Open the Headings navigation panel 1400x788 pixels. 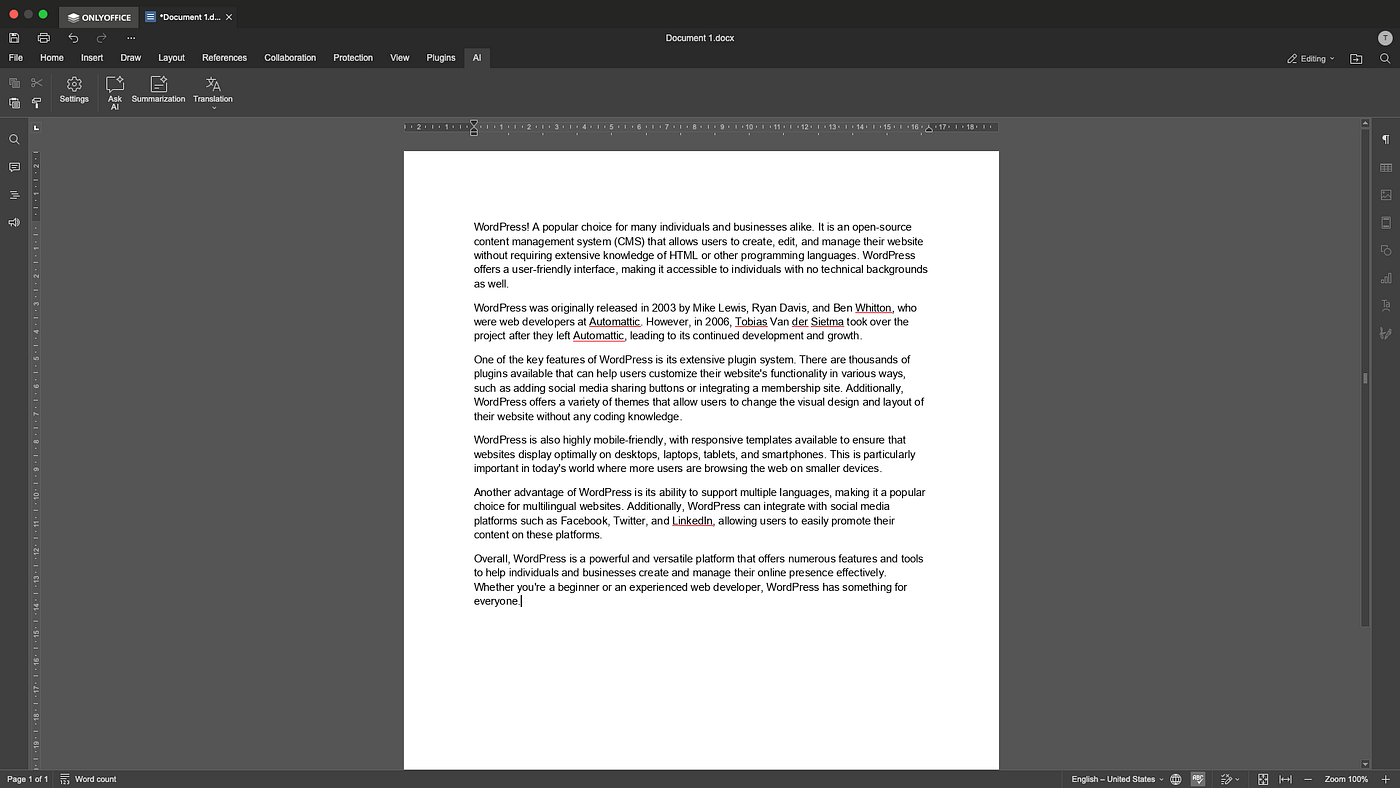pyautogui.click(x=14, y=195)
